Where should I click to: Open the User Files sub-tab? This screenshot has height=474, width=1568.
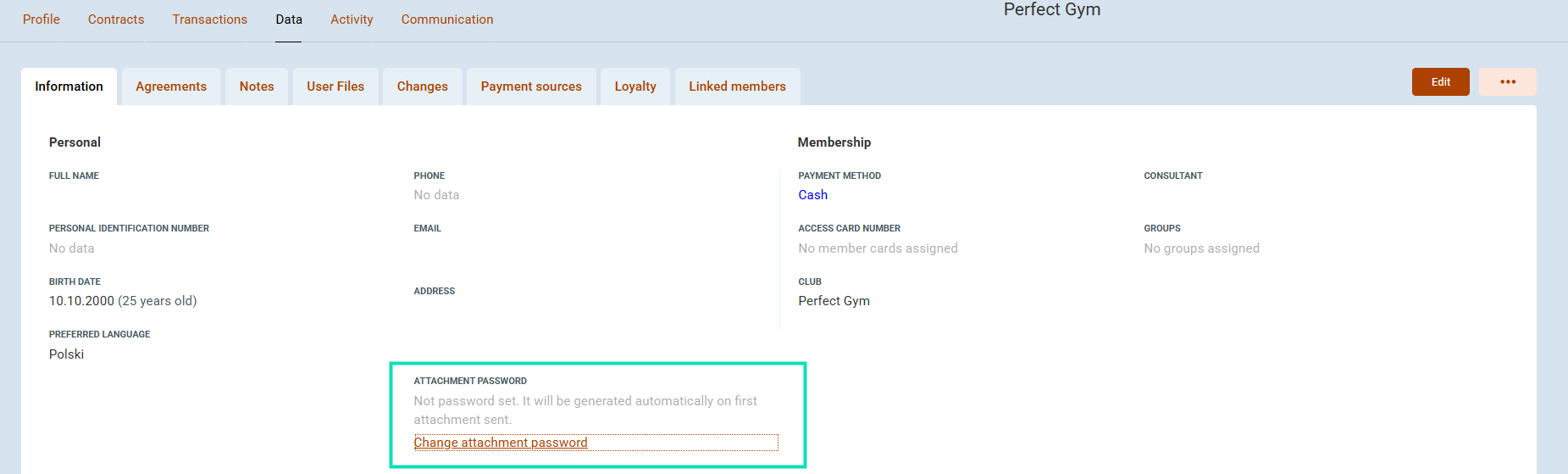click(x=335, y=86)
